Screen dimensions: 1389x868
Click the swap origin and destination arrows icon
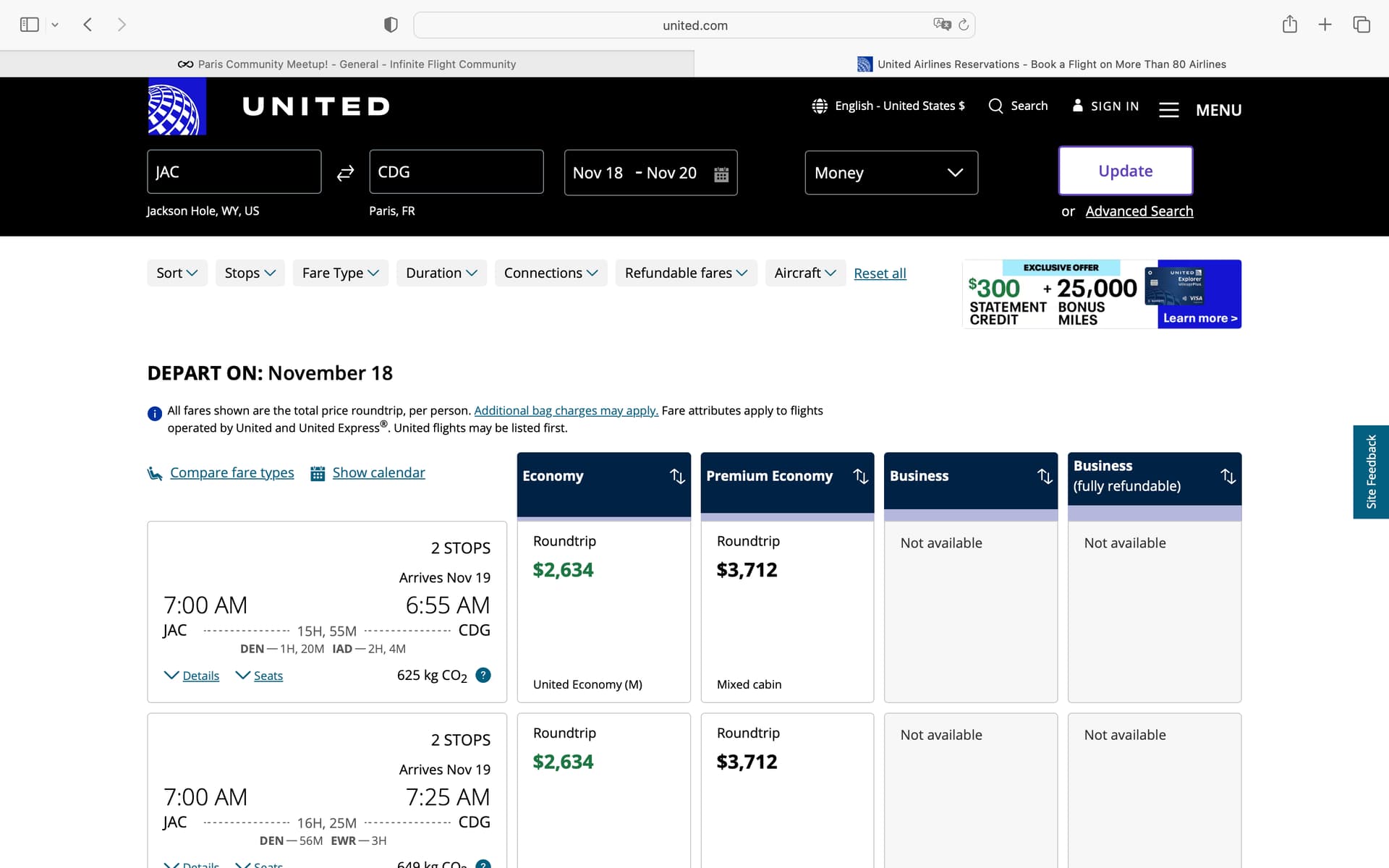coord(345,173)
